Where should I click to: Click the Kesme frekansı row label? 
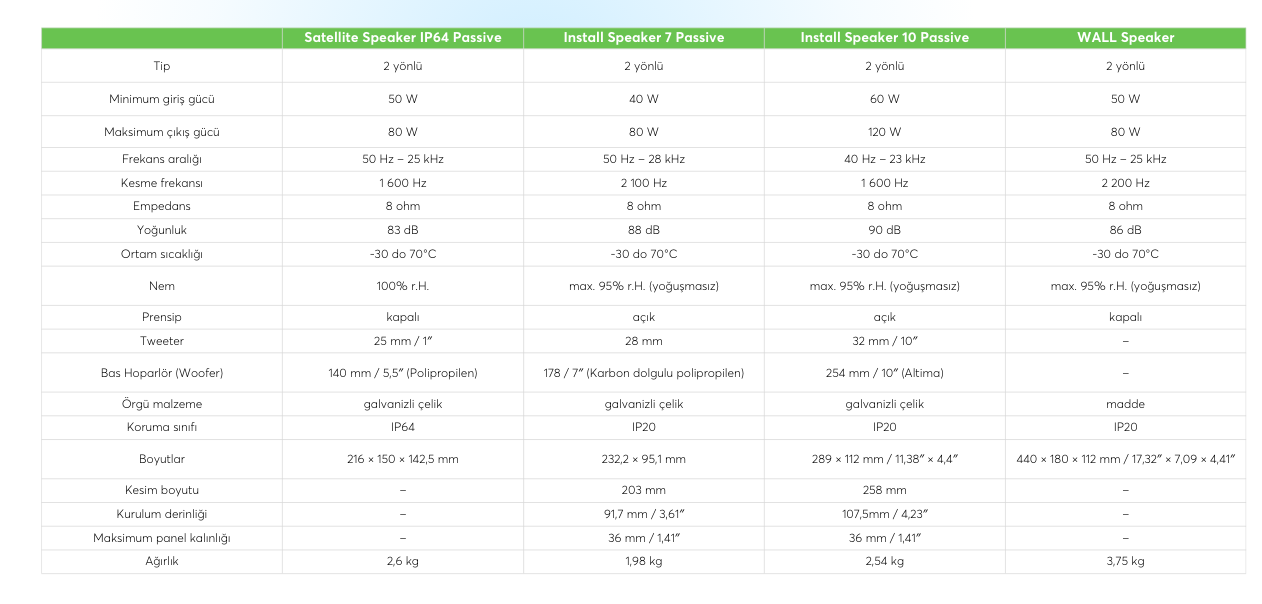[x=162, y=183]
